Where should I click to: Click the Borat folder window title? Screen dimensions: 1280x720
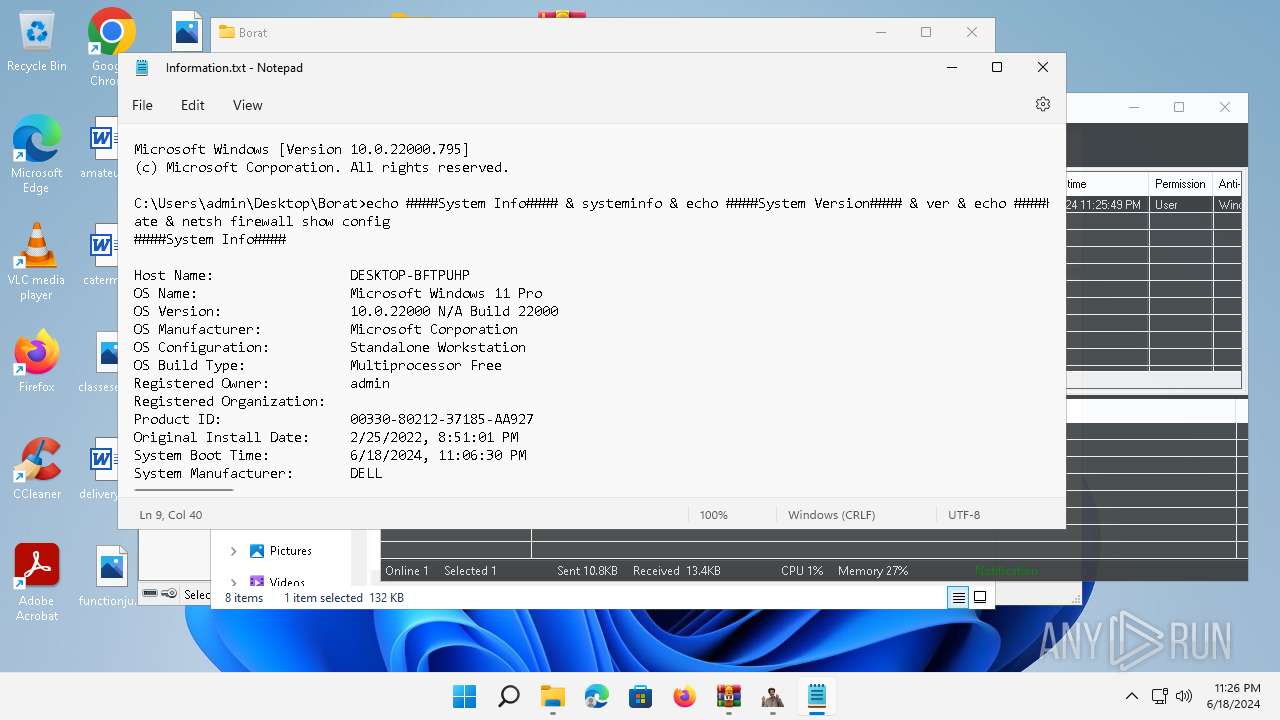tap(253, 32)
